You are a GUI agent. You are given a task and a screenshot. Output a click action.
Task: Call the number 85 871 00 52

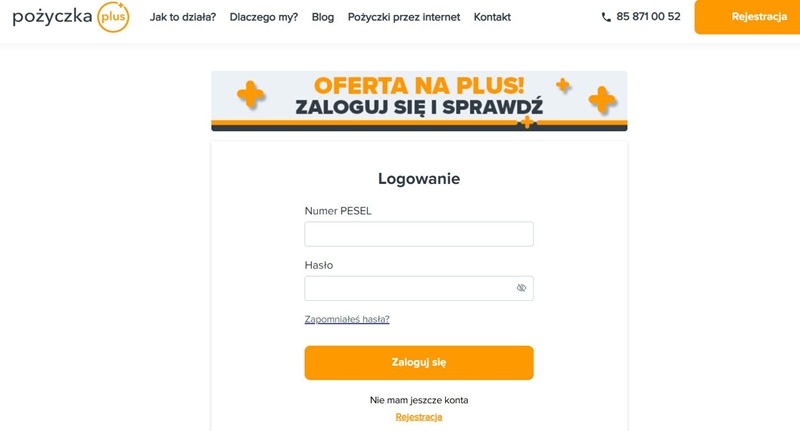pyautogui.click(x=648, y=17)
